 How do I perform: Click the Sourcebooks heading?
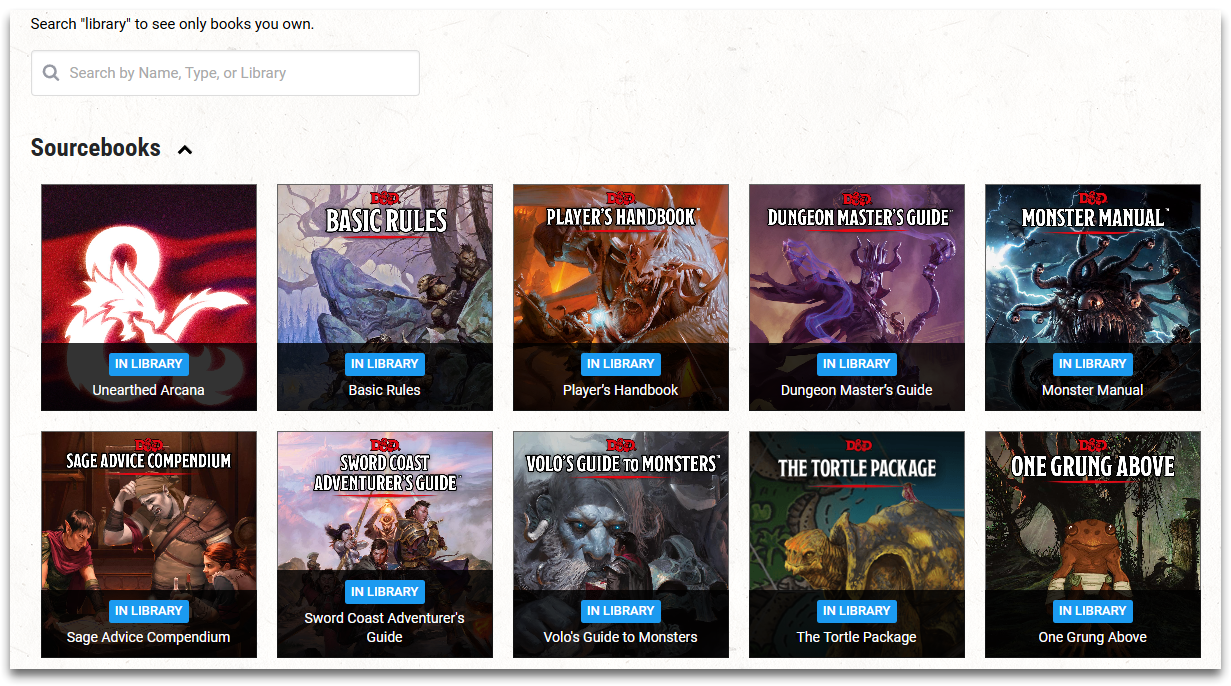click(x=95, y=148)
